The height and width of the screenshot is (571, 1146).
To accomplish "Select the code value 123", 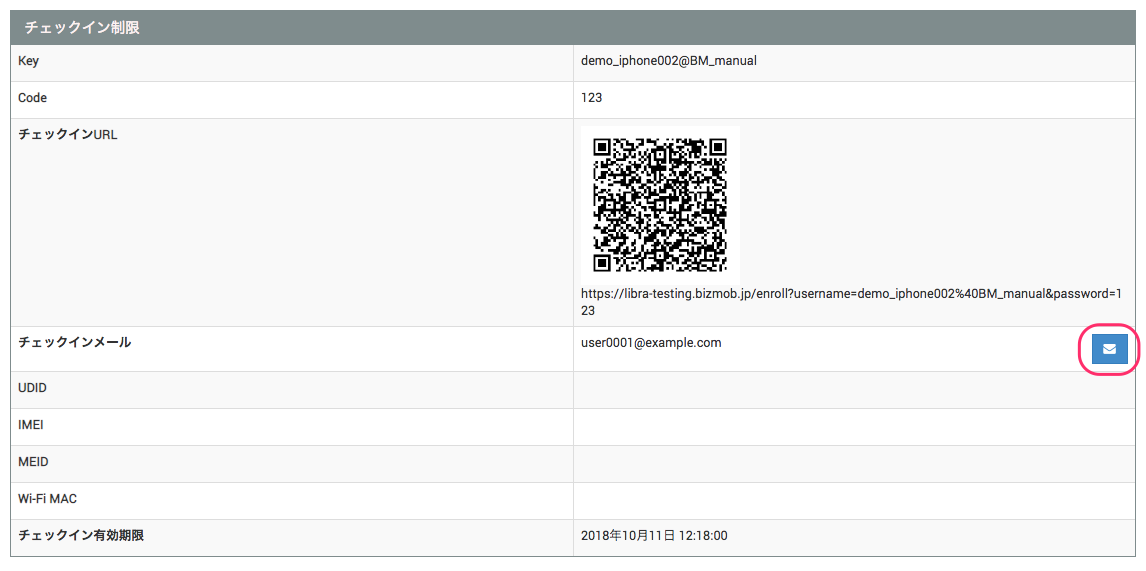I will (591, 98).
